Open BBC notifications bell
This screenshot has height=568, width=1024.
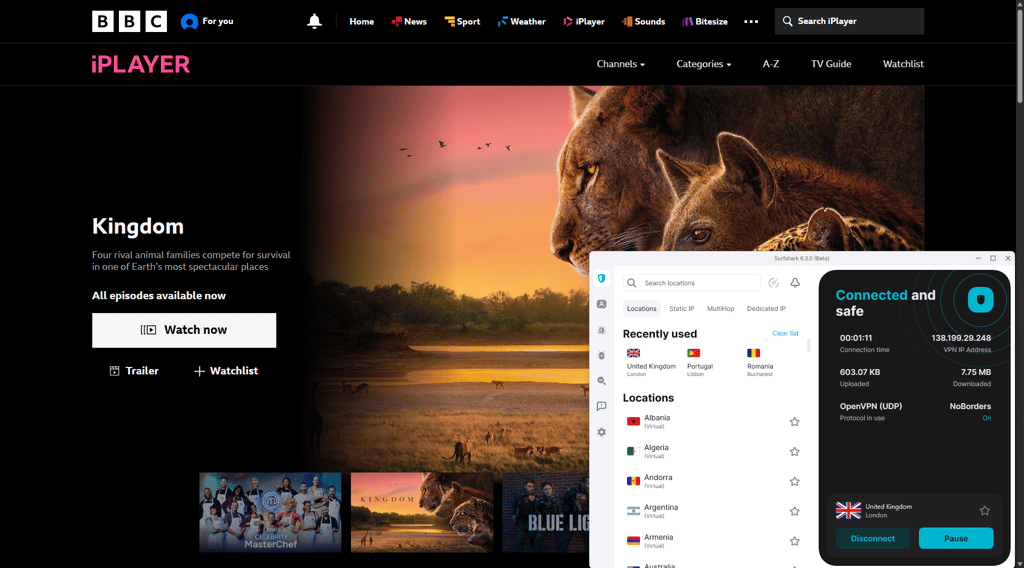point(314,22)
